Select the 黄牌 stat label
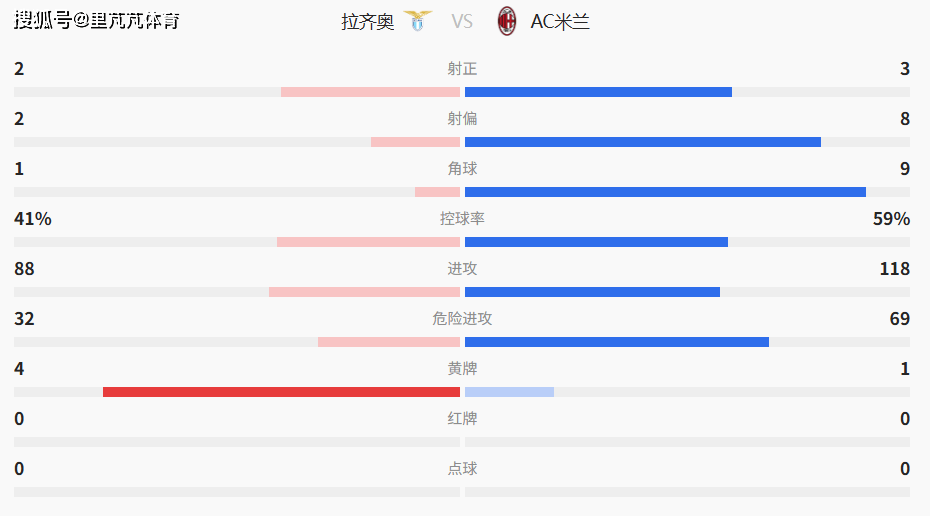This screenshot has height=516, width=930. 462,369
